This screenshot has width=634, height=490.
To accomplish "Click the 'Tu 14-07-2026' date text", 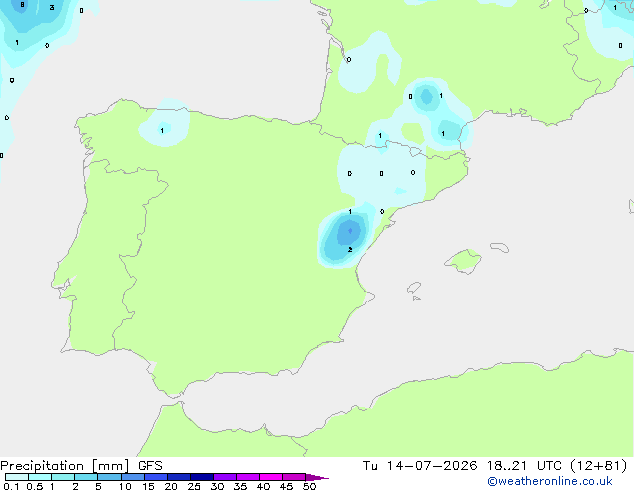I will [x=420, y=466].
